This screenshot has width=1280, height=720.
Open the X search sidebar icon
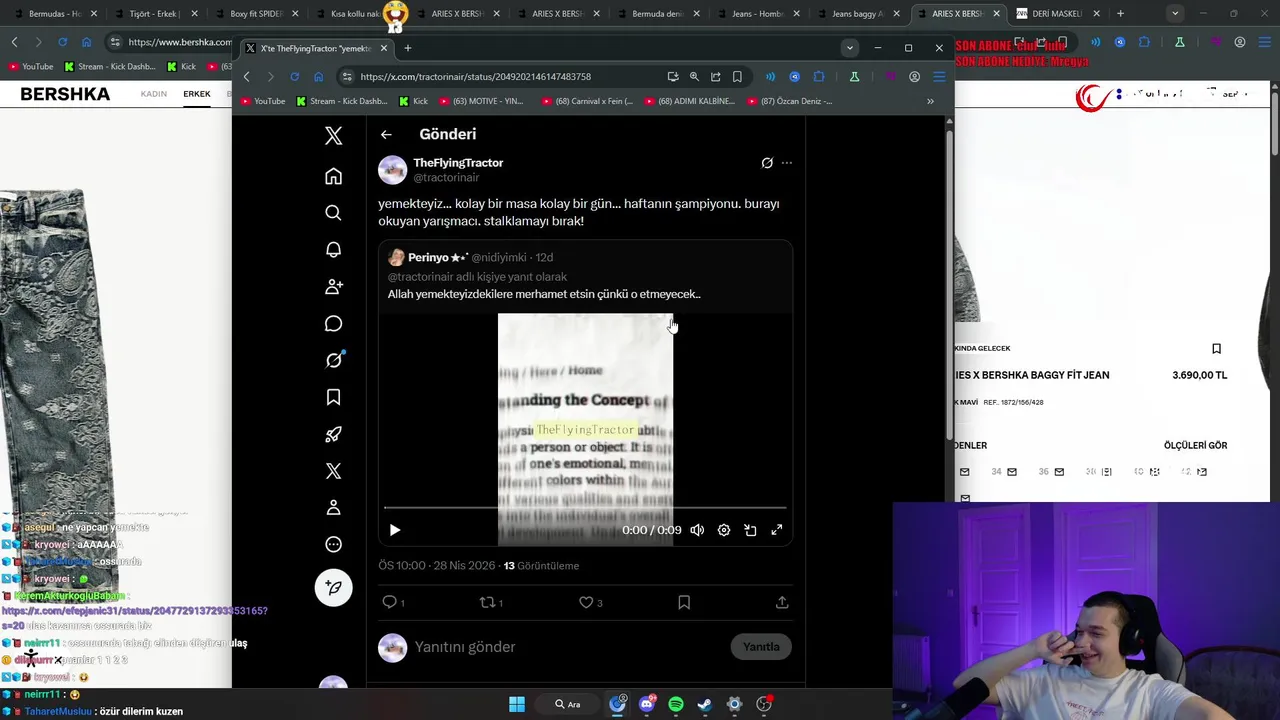click(333, 213)
